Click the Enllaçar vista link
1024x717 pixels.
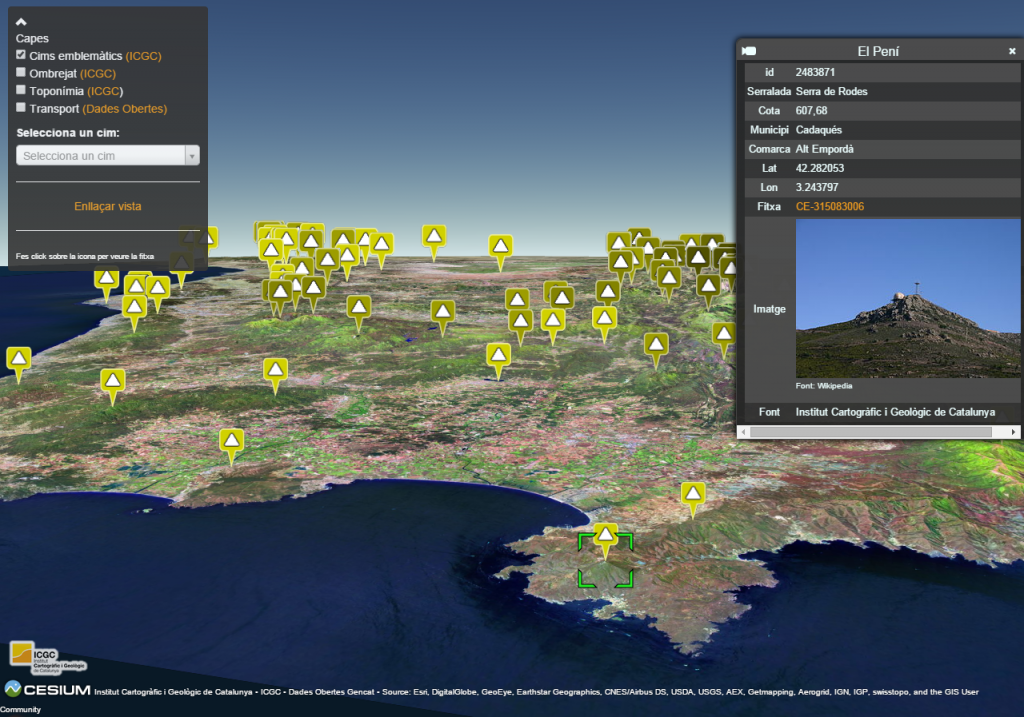click(x=108, y=206)
